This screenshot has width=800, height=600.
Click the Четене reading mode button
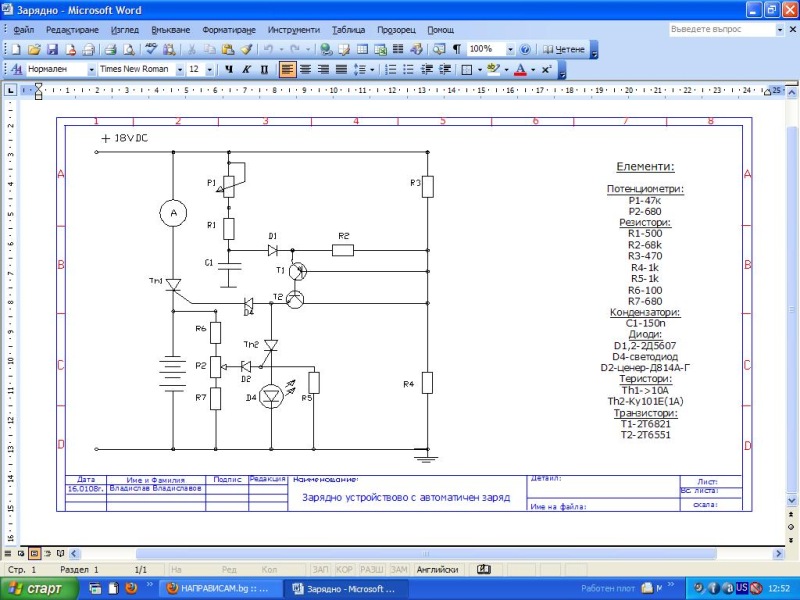(x=565, y=49)
